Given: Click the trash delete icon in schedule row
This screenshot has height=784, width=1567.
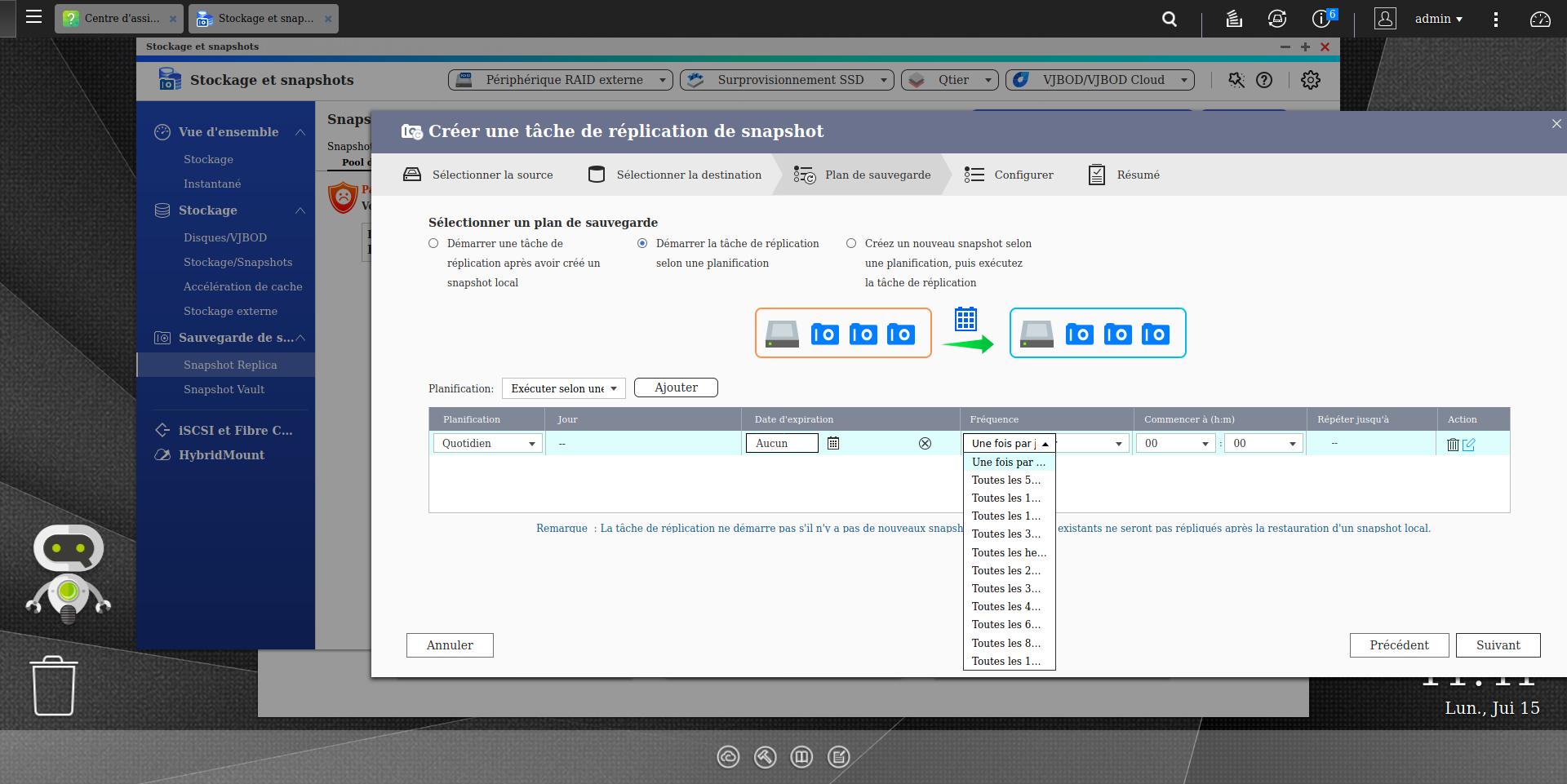Looking at the screenshot, I should [1453, 445].
